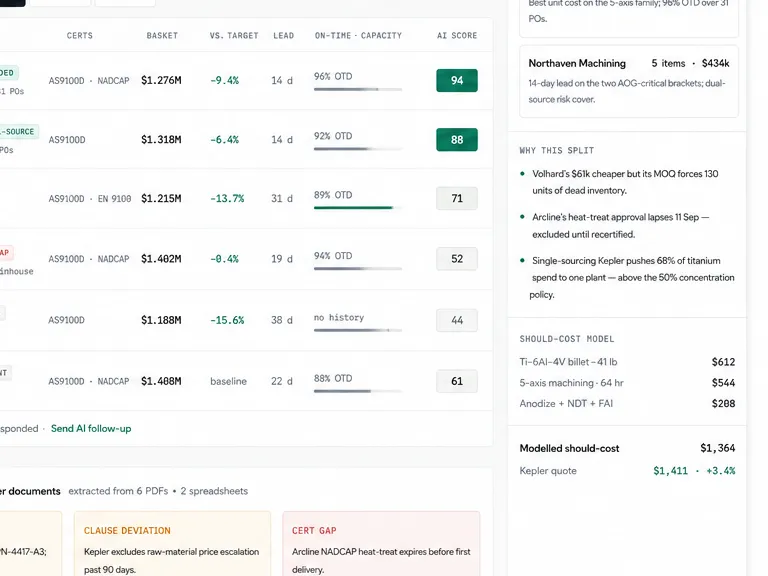This screenshot has width=768, height=576.
Task: Click the SHOULD-COST MODEL heading
Action: (567, 339)
